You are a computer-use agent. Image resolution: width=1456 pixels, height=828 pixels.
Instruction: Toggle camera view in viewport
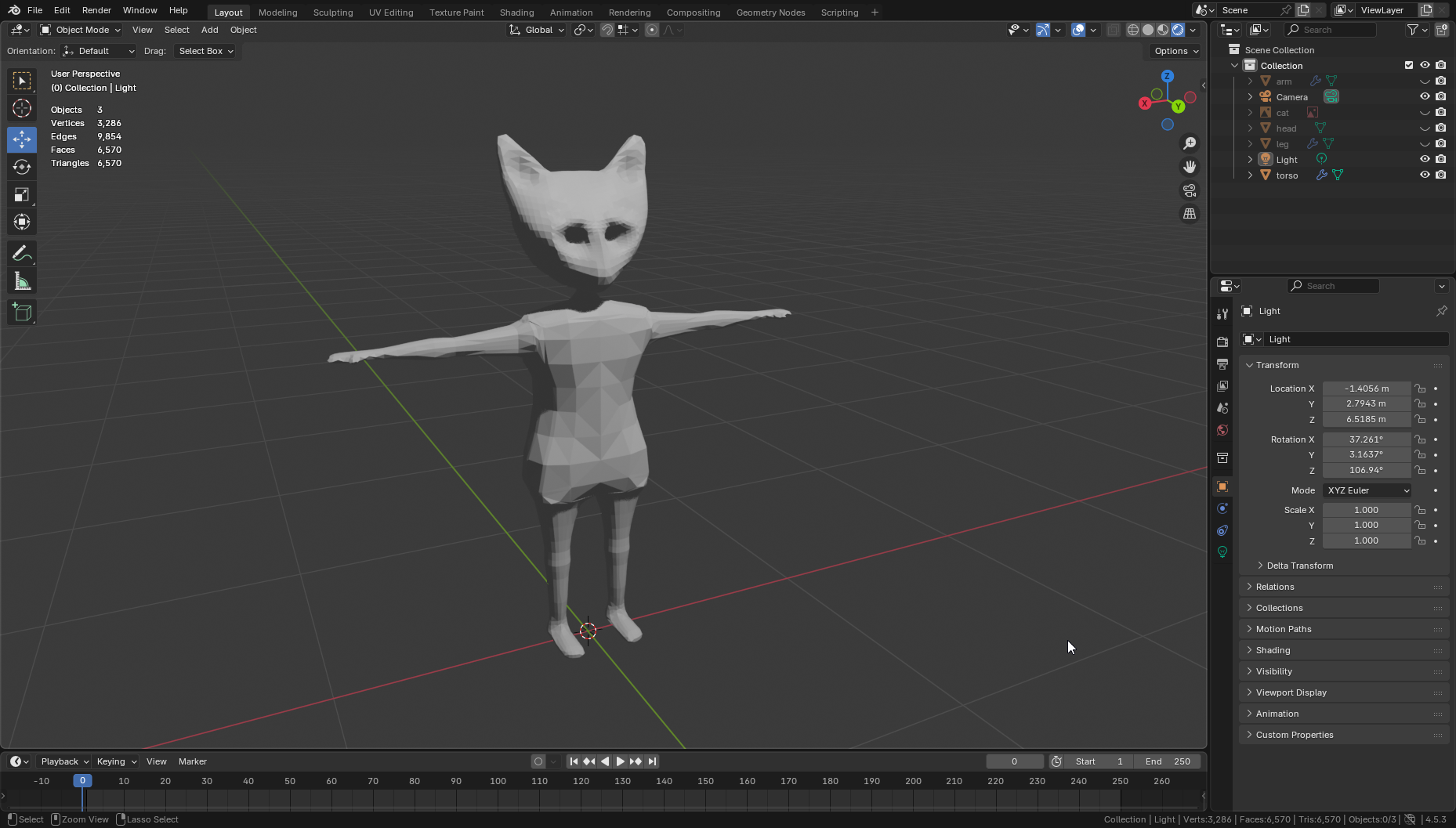(1190, 190)
